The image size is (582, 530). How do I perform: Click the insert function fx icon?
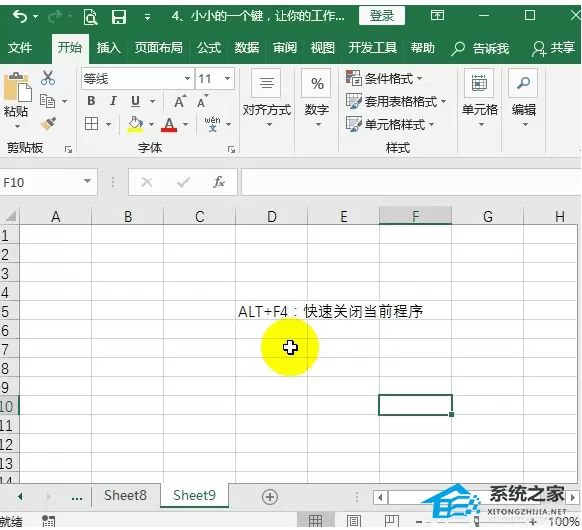[x=219, y=182]
